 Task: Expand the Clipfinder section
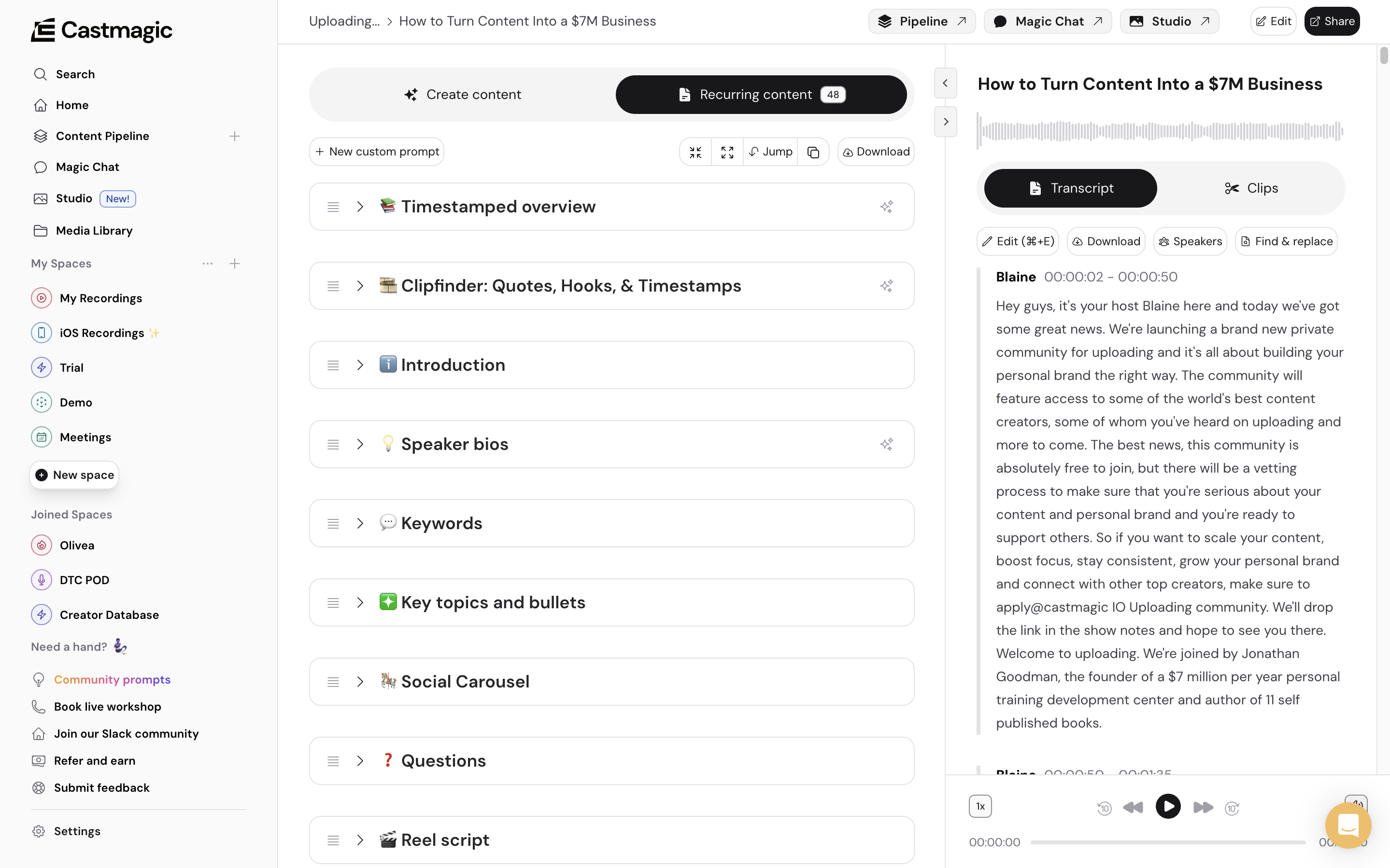point(360,286)
